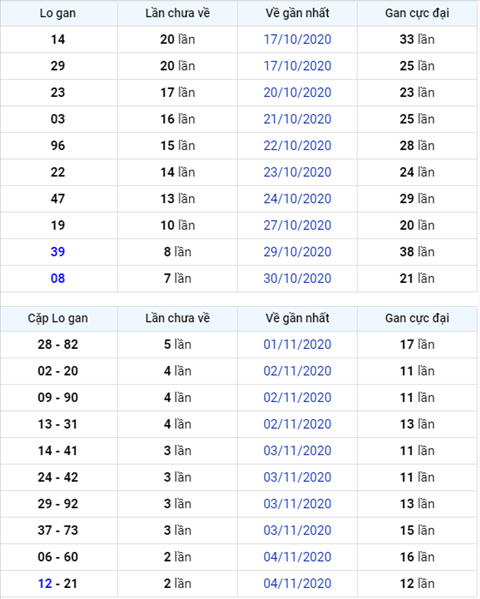The image size is (480, 599).
Task: Open the 02/11/2020 link for pair 13 - 31
Action: pos(297,424)
